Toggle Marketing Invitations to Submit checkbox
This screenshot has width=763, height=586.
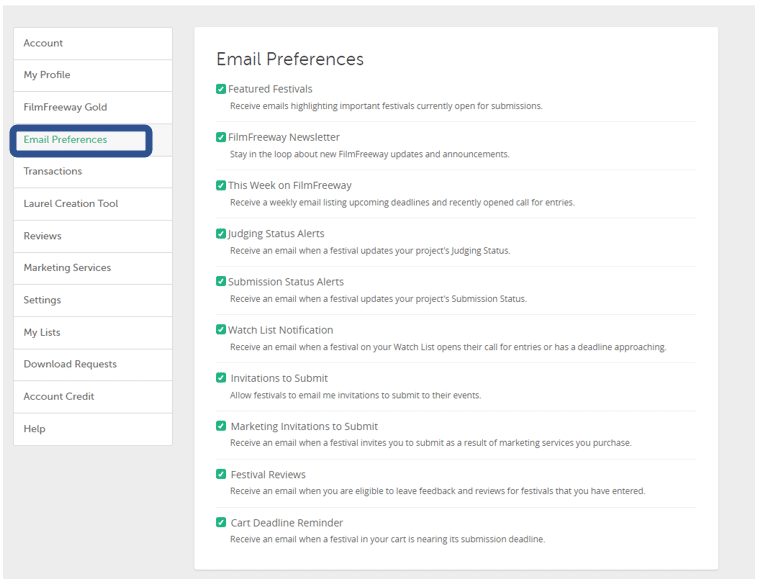pyautogui.click(x=221, y=426)
